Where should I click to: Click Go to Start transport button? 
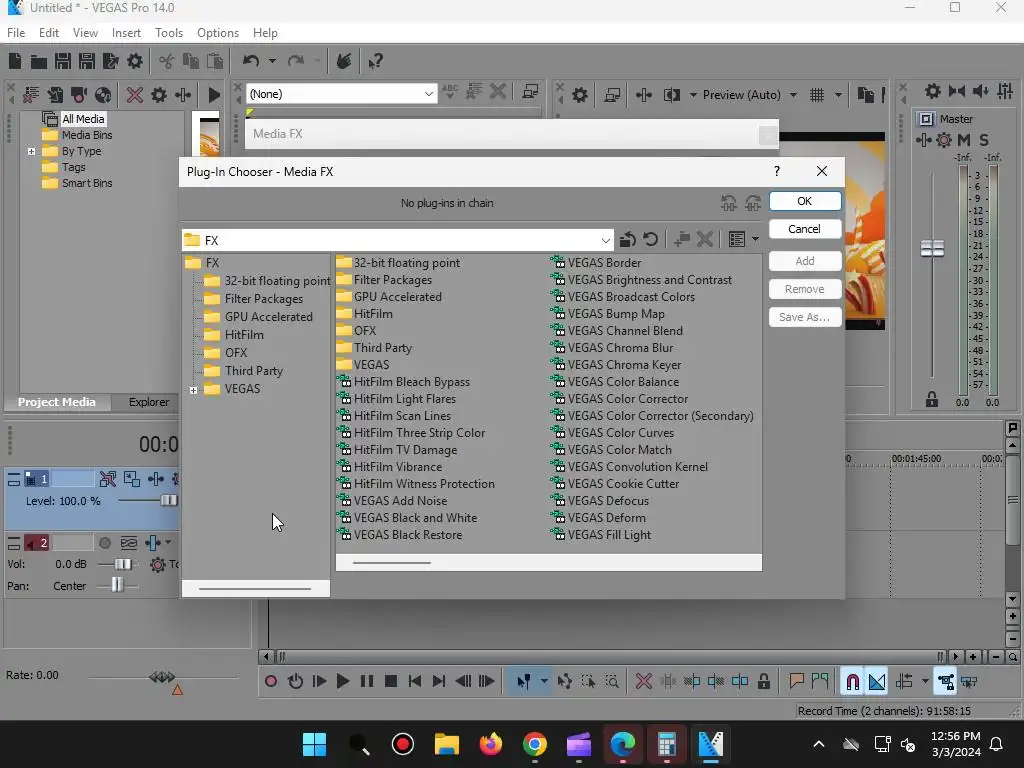click(414, 682)
